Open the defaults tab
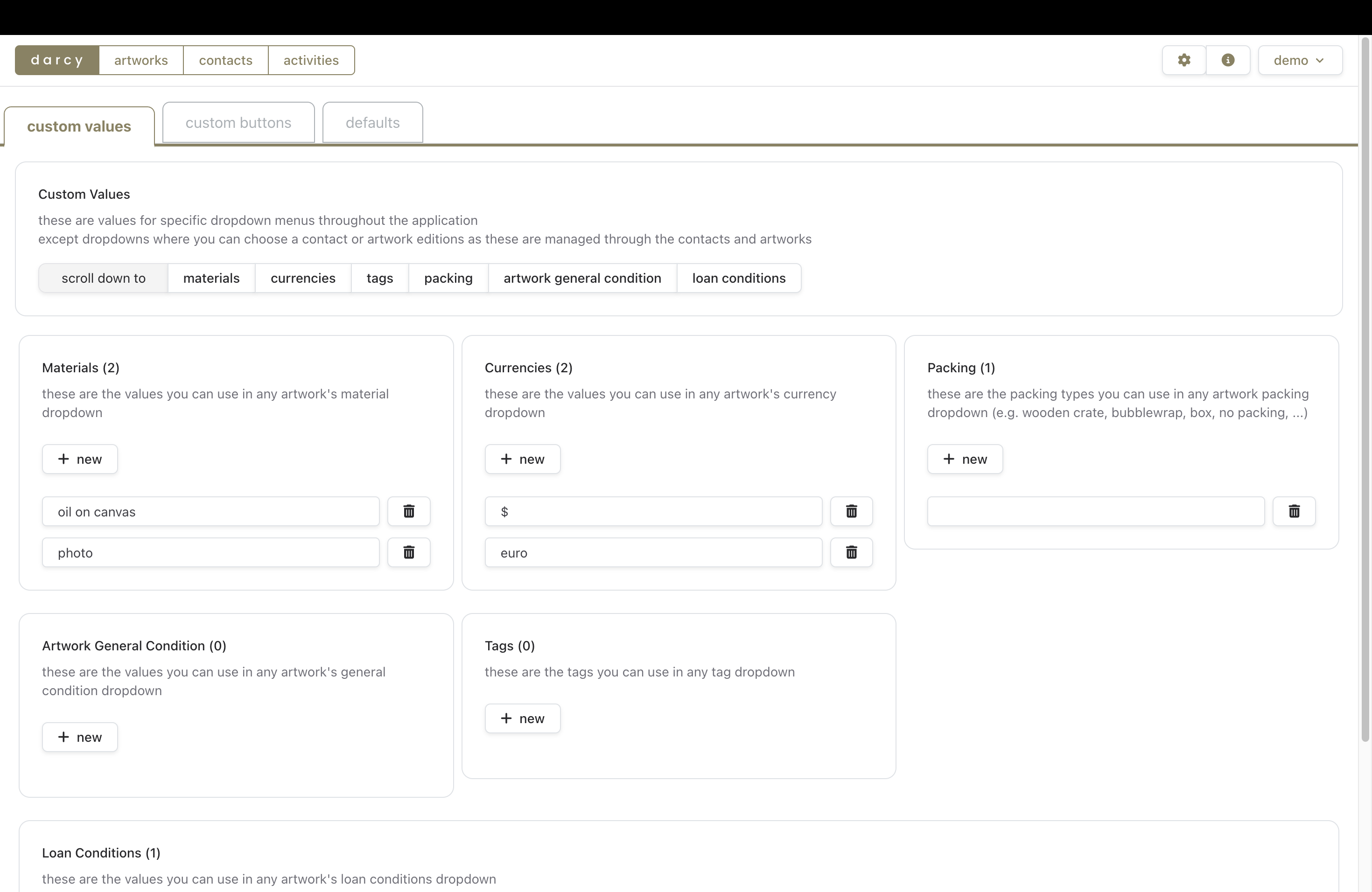The height and width of the screenshot is (892, 1372). pos(372,122)
